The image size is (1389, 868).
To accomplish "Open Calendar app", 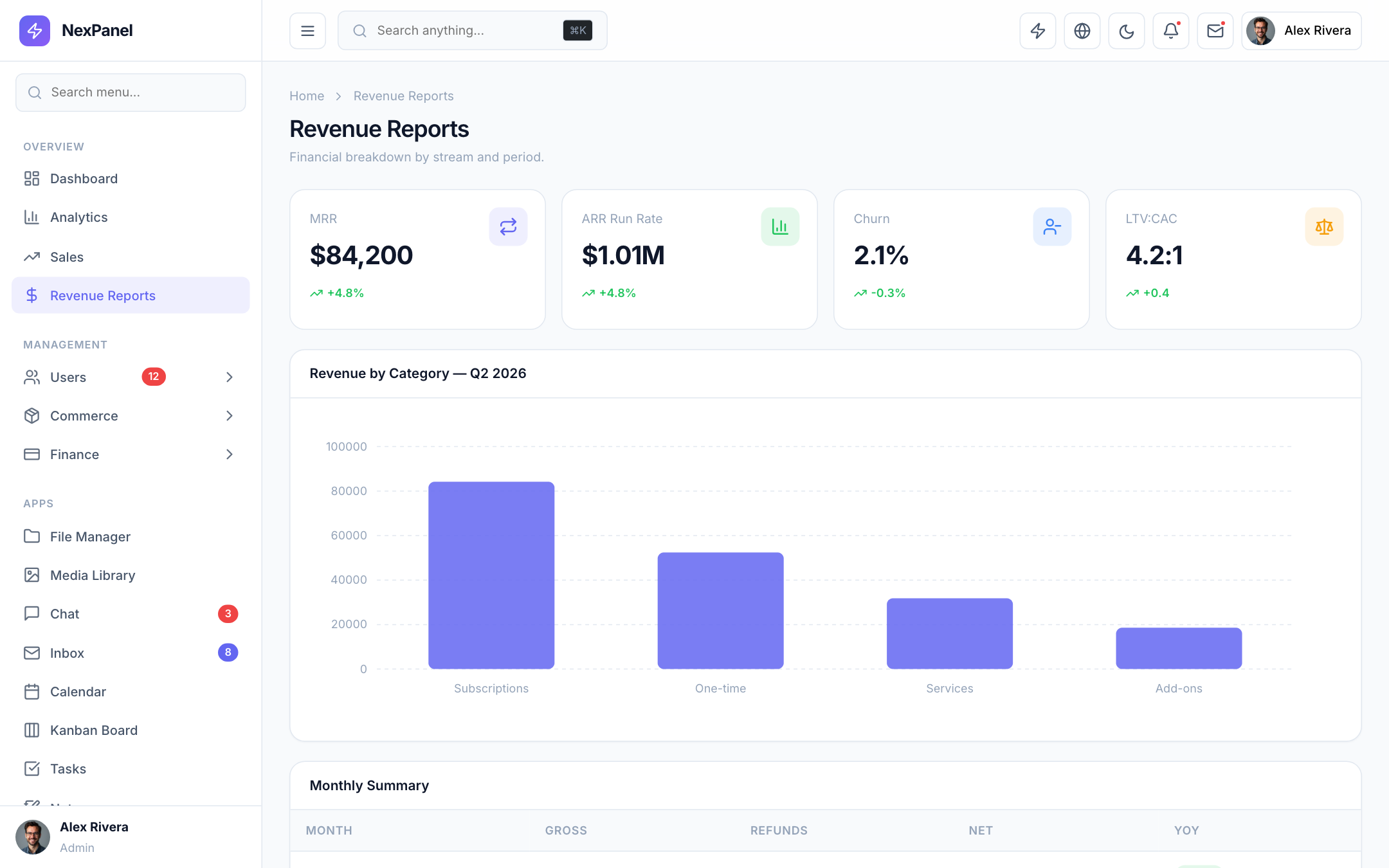I will pyautogui.click(x=131, y=691).
